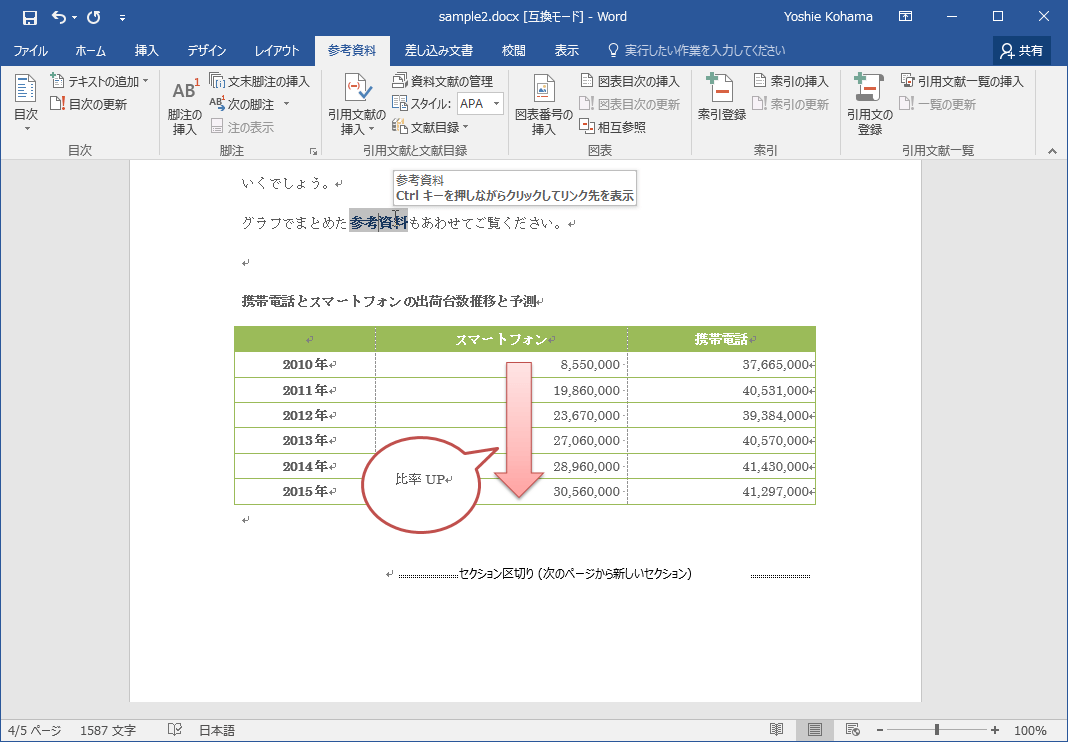Click 目次の更新 button
This screenshot has height=742, width=1068.
tap(89, 104)
